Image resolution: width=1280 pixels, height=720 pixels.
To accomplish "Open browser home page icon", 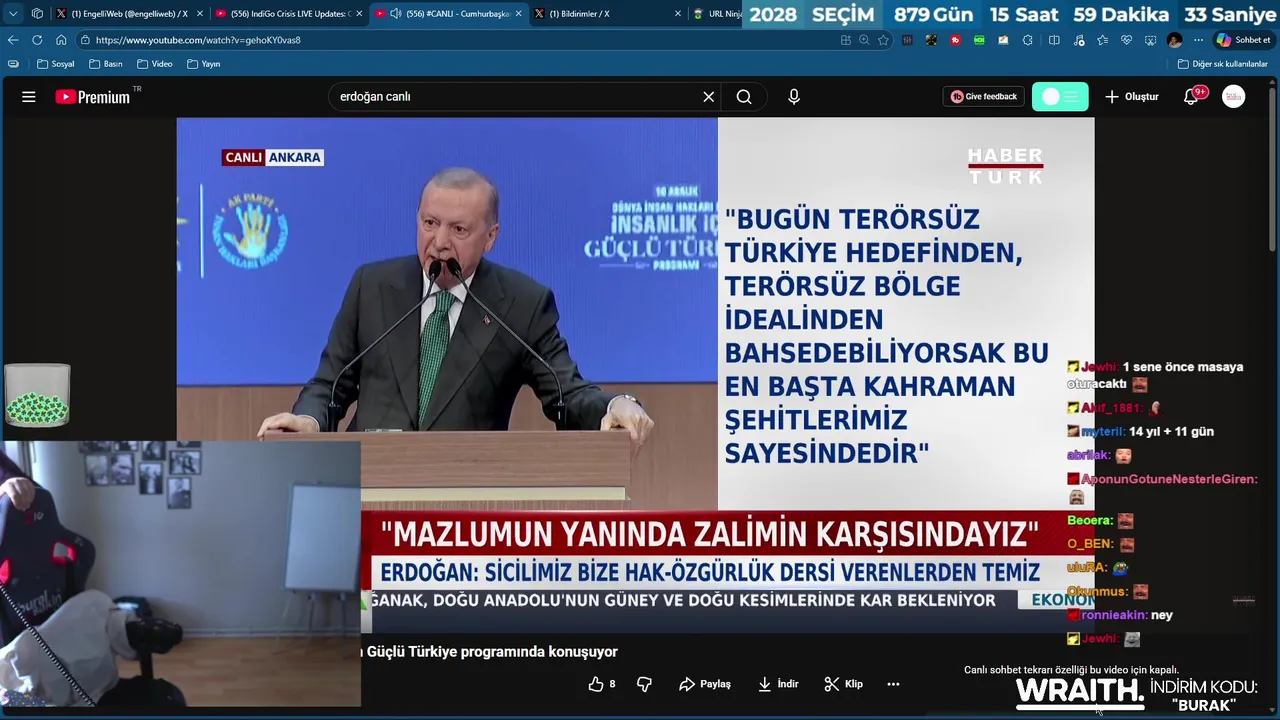I will (x=61, y=40).
